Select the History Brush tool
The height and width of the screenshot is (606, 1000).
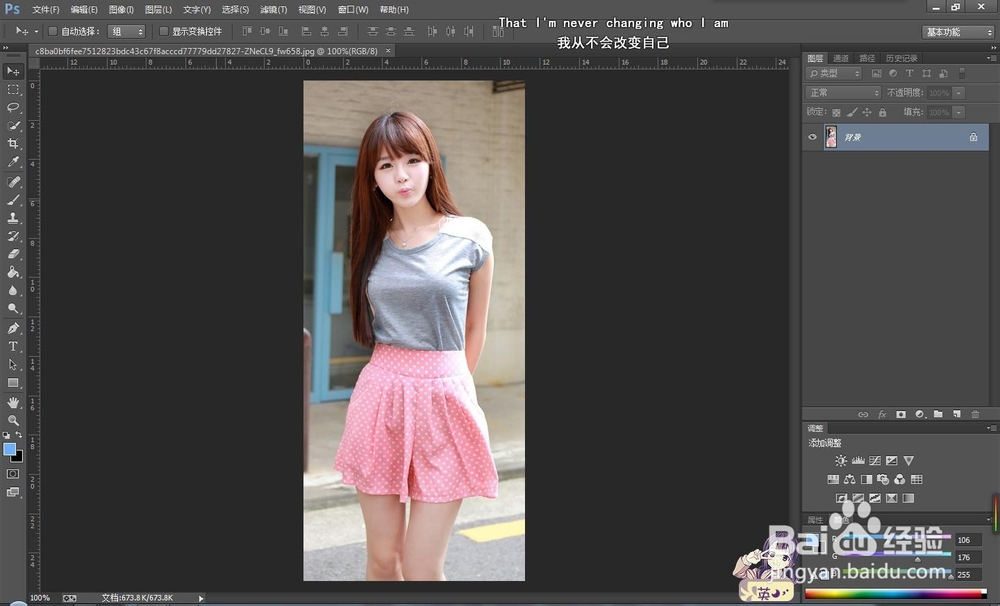pos(13,236)
